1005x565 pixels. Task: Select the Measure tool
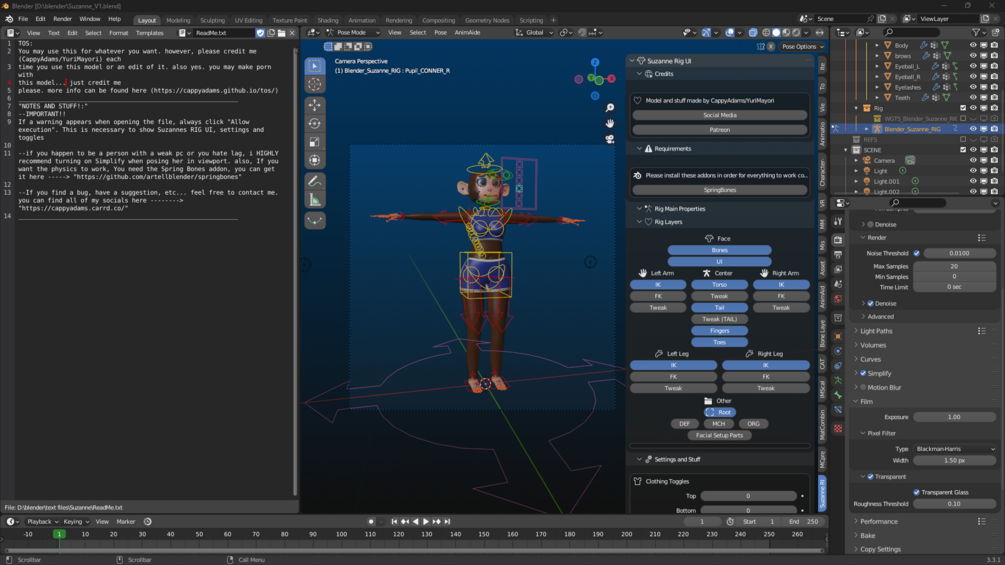pos(315,201)
